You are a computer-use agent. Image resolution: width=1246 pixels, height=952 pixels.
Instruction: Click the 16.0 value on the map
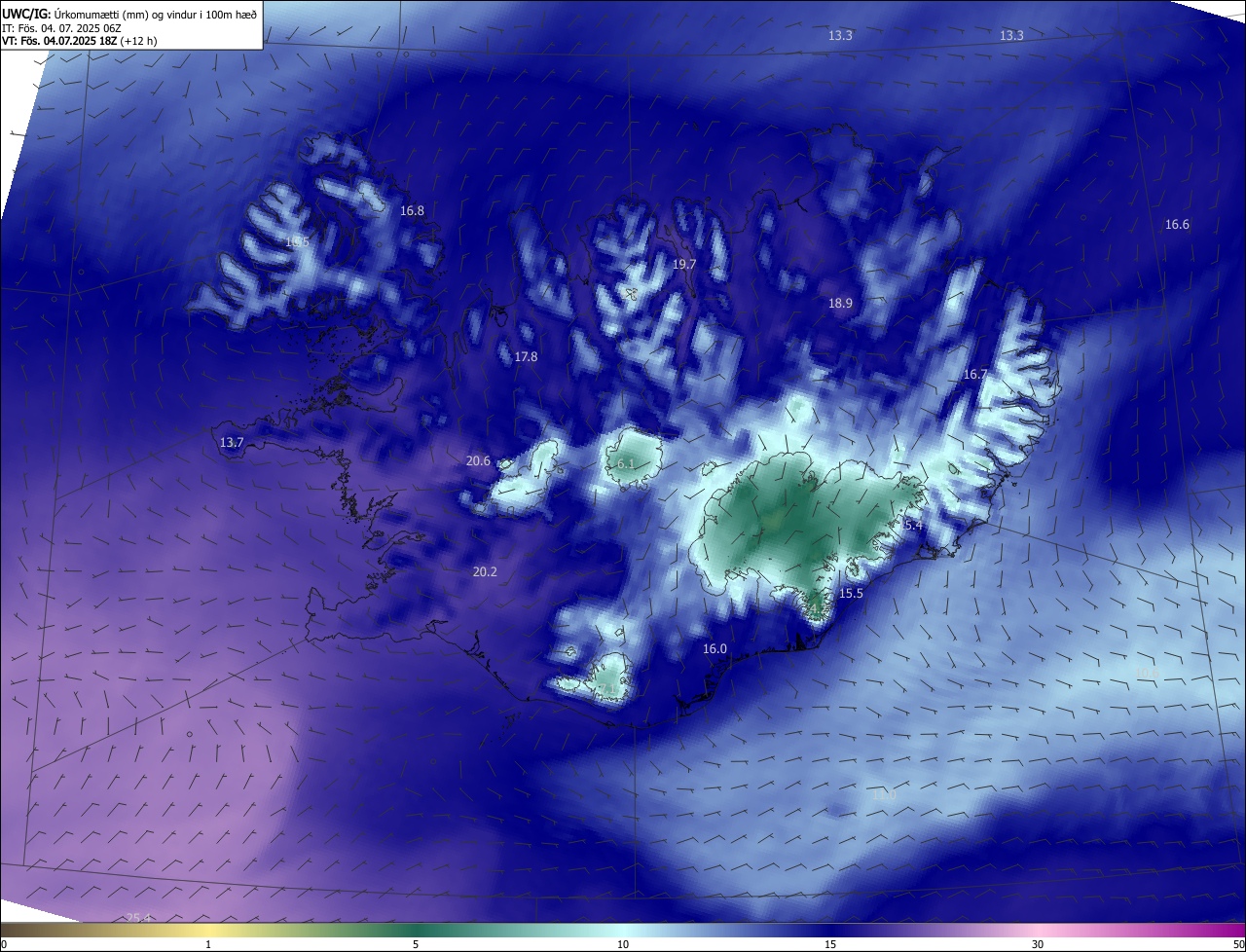point(715,648)
